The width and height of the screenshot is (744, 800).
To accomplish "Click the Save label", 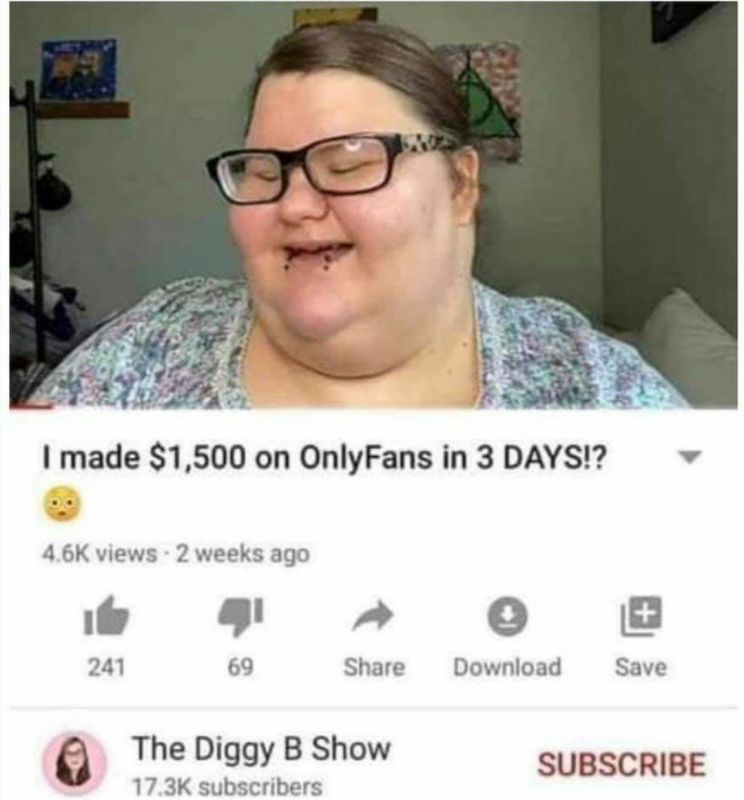I will 641,667.
